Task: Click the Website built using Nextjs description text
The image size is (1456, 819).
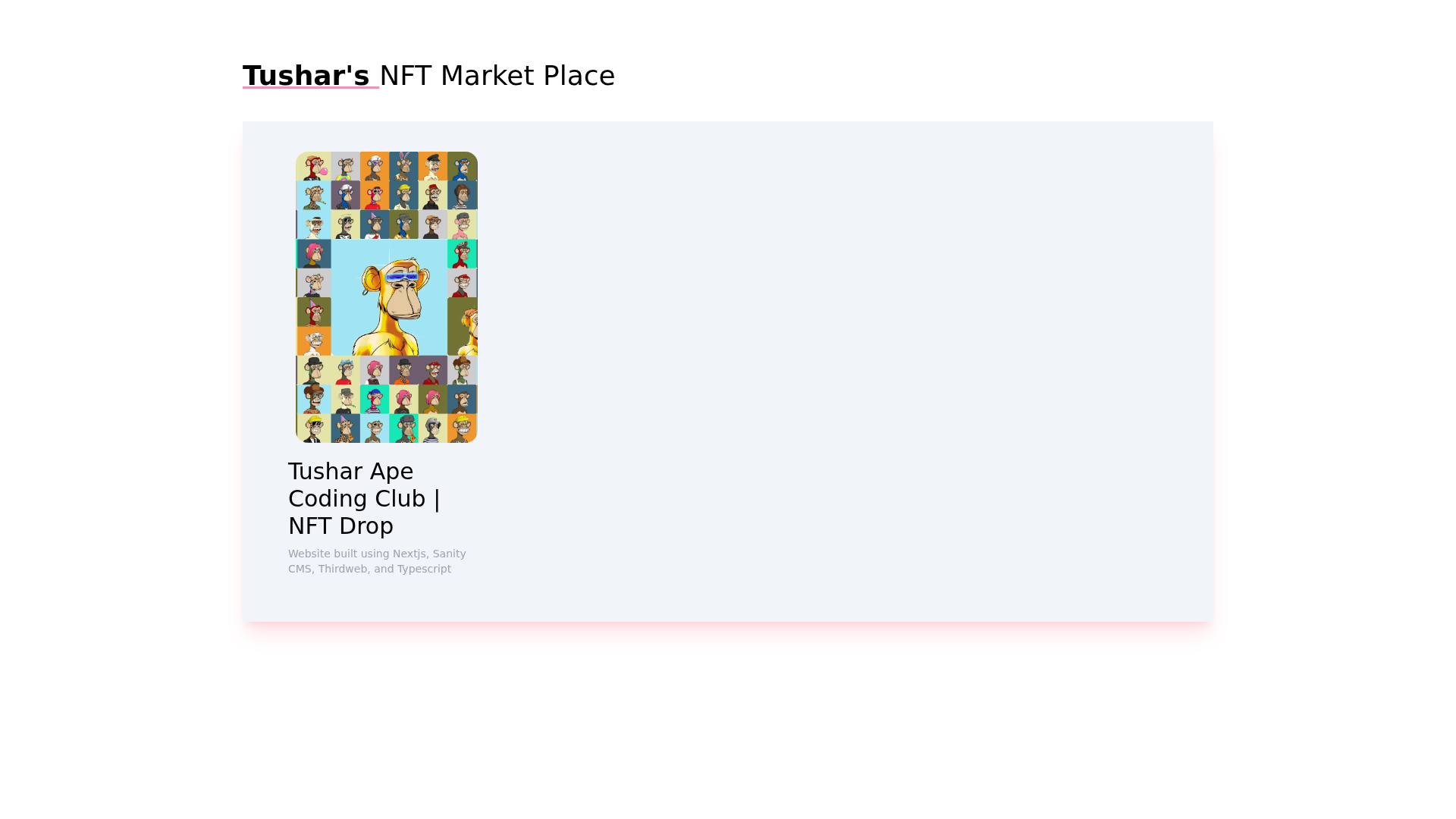Action: [377, 561]
